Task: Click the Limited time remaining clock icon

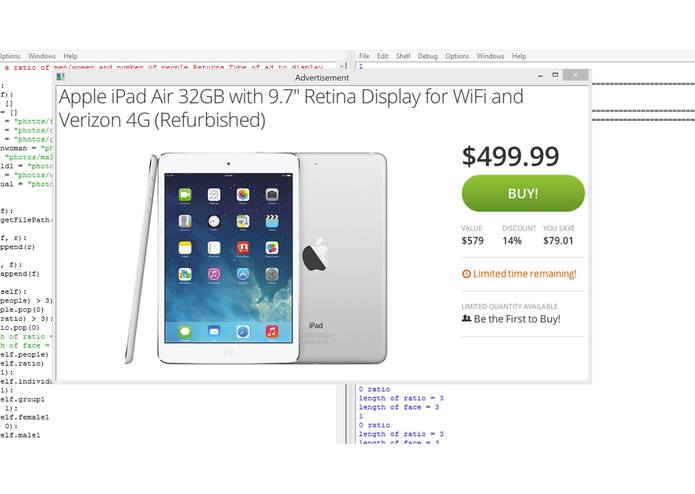Action: (466, 274)
